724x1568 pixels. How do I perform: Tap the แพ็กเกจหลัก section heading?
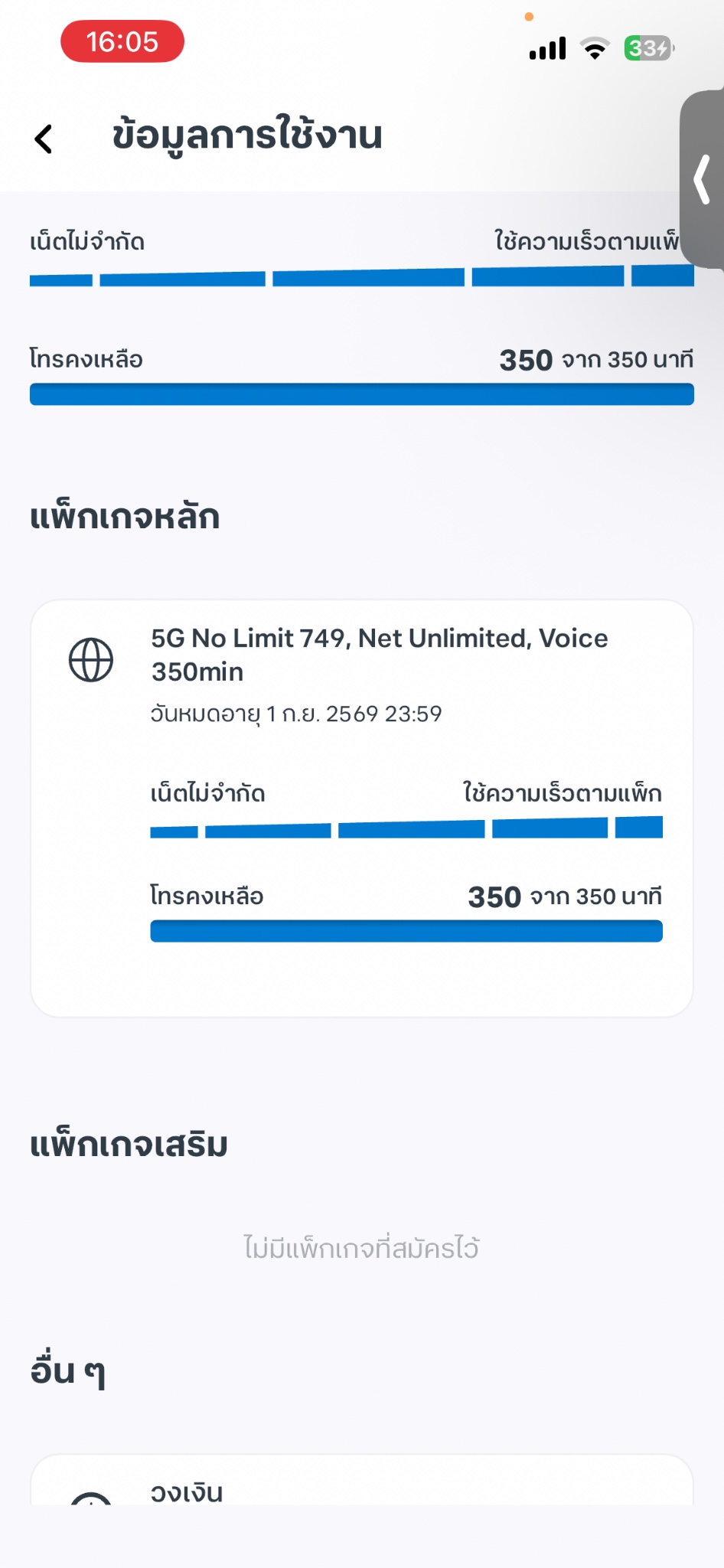coord(125,518)
